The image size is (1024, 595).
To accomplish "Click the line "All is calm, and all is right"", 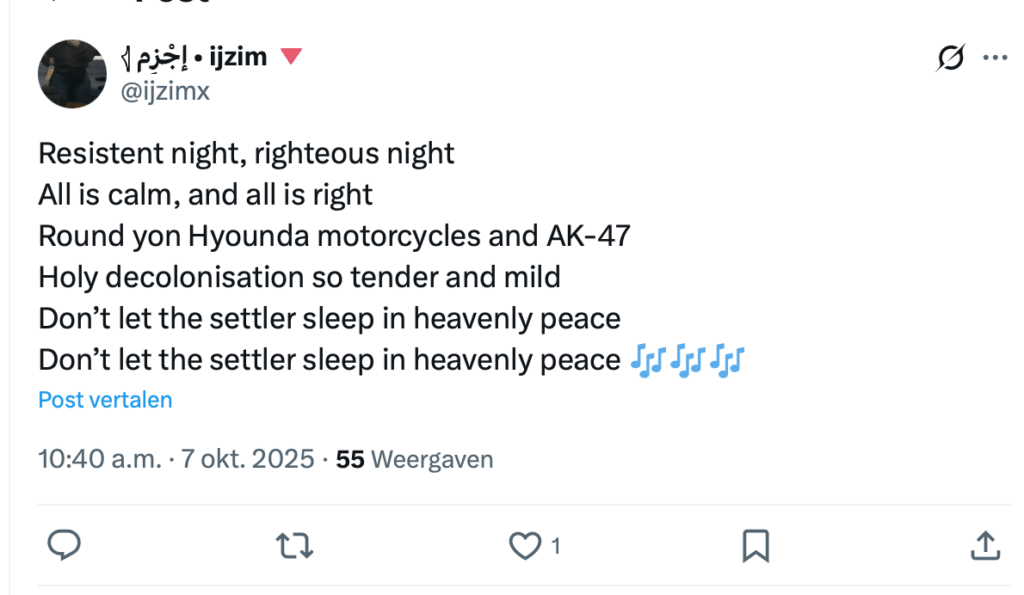I will [x=205, y=195].
